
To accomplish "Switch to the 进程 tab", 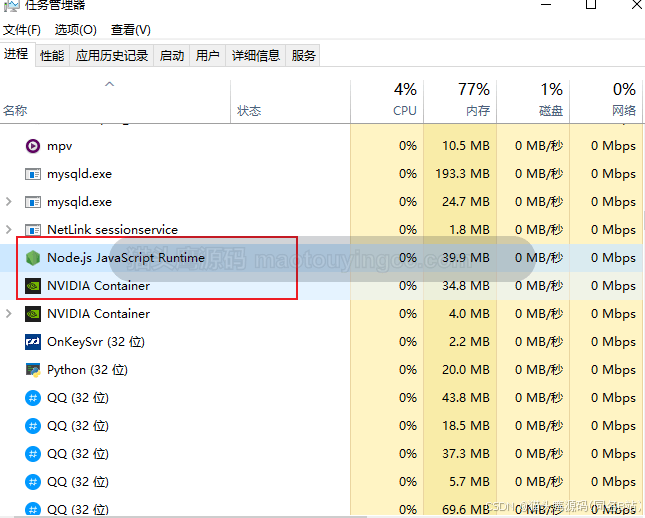I will (16, 54).
